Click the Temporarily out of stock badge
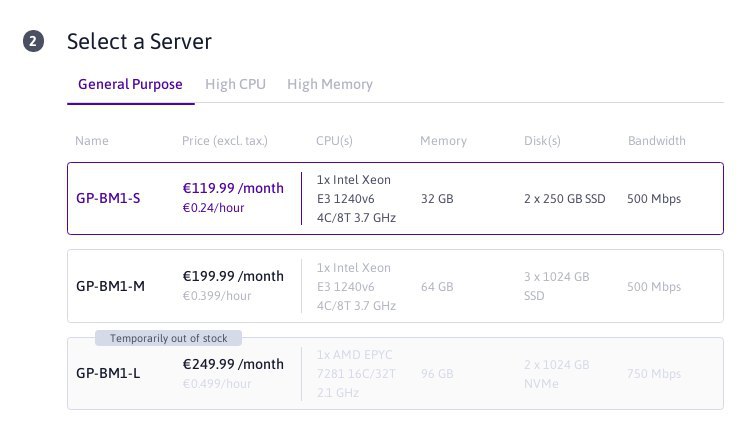The height and width of the screenshot is (428, 753). coord(168,338)
